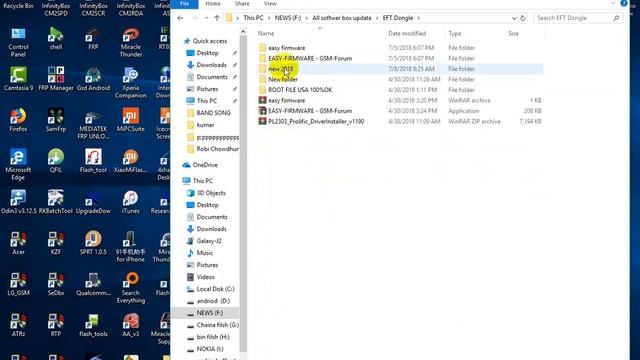Refresh the EFT Dongle folder view
Viewport: 640px width, 360px height.
tap(523, 18)
